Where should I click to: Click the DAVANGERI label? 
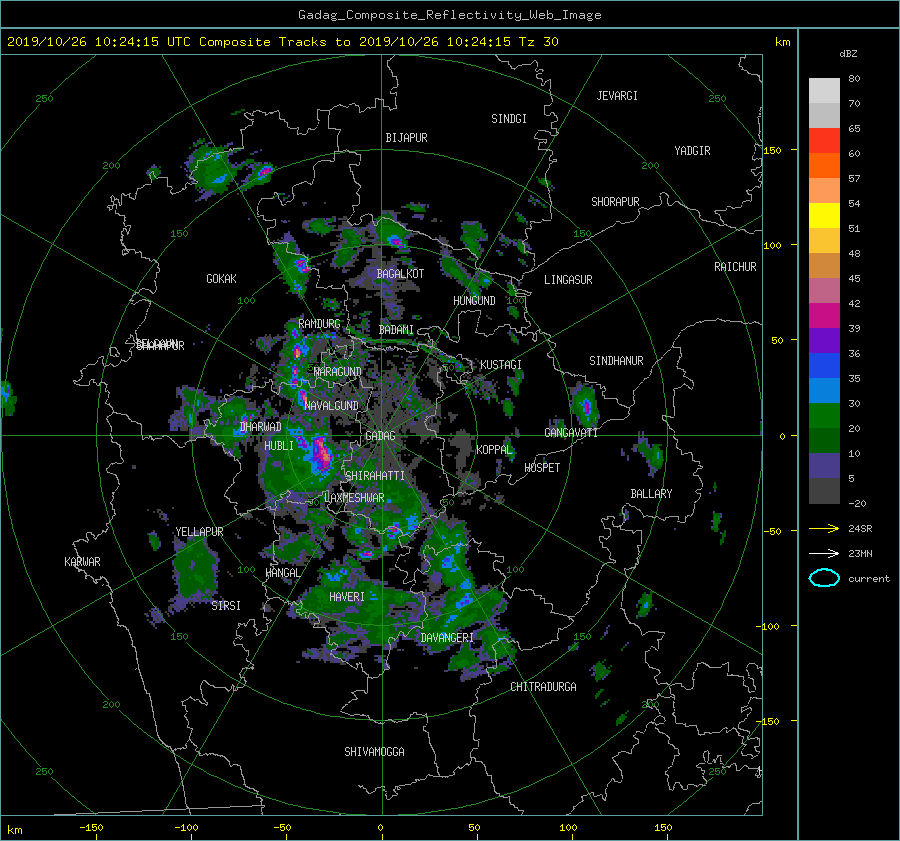pos(447,638)
